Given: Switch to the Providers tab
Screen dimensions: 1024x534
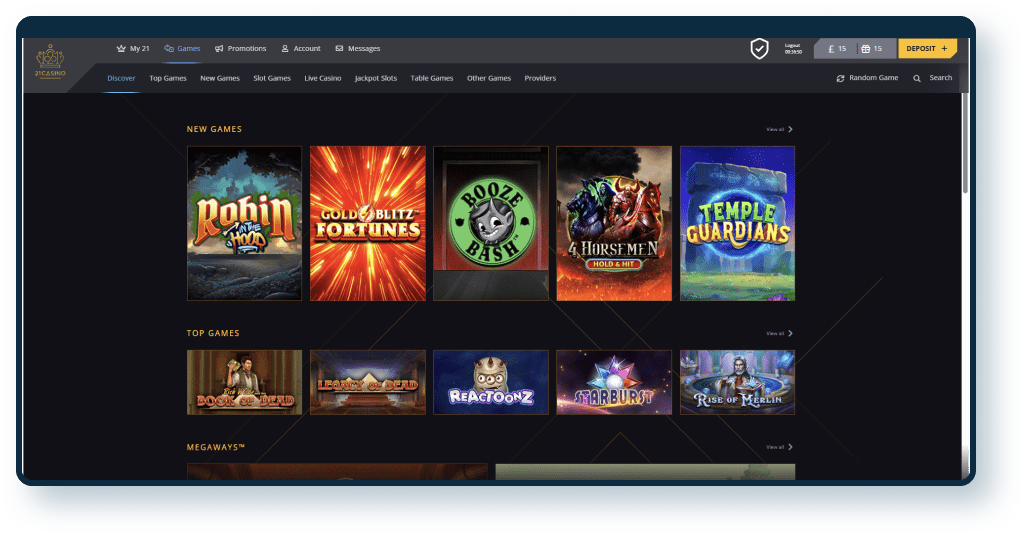Looking at the screenshot, I should (540, 78).
